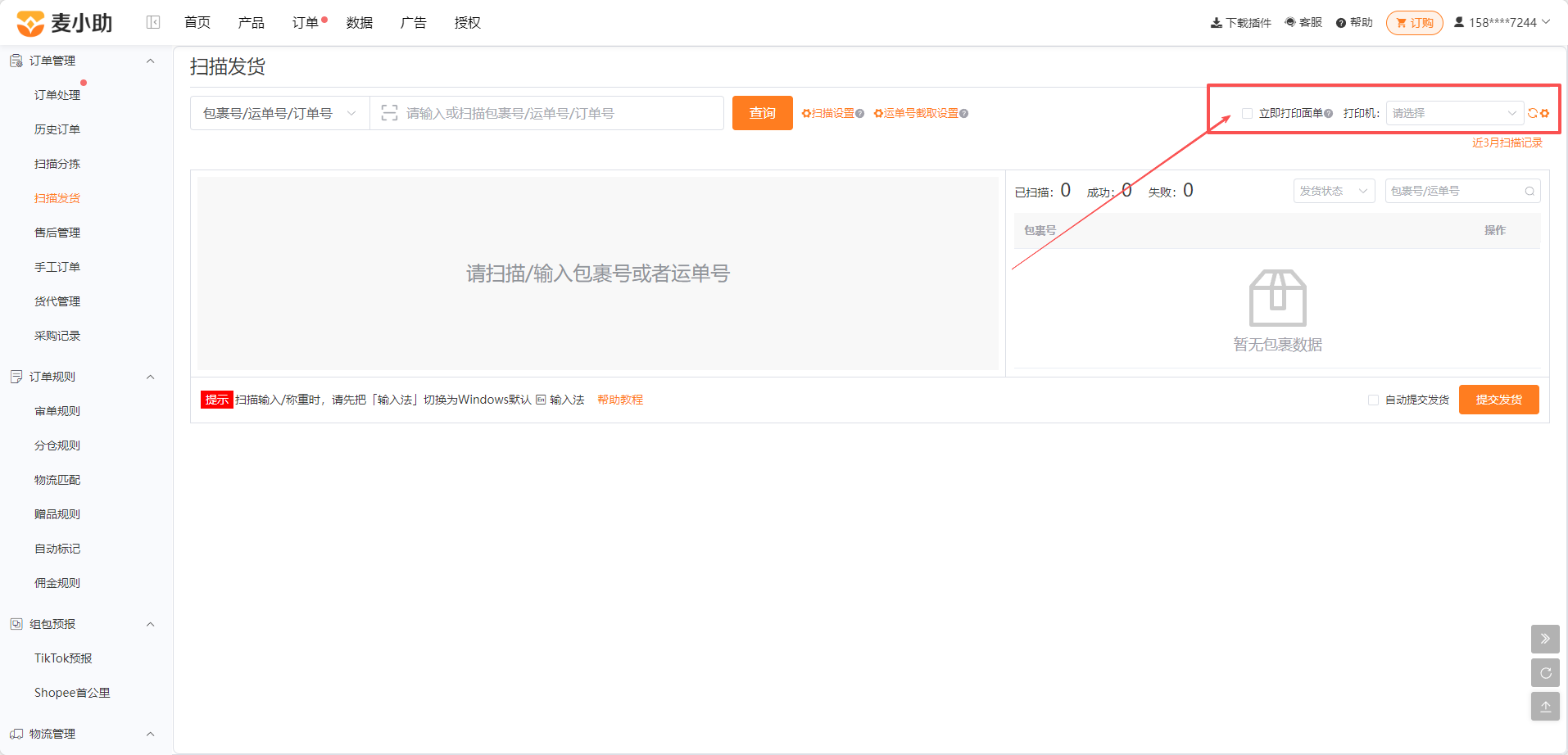This screenshot has width=1568, height=755.
Task: Click the 帮助 question mark icon
Action: pyautogui.click(x=1341, y=23)
